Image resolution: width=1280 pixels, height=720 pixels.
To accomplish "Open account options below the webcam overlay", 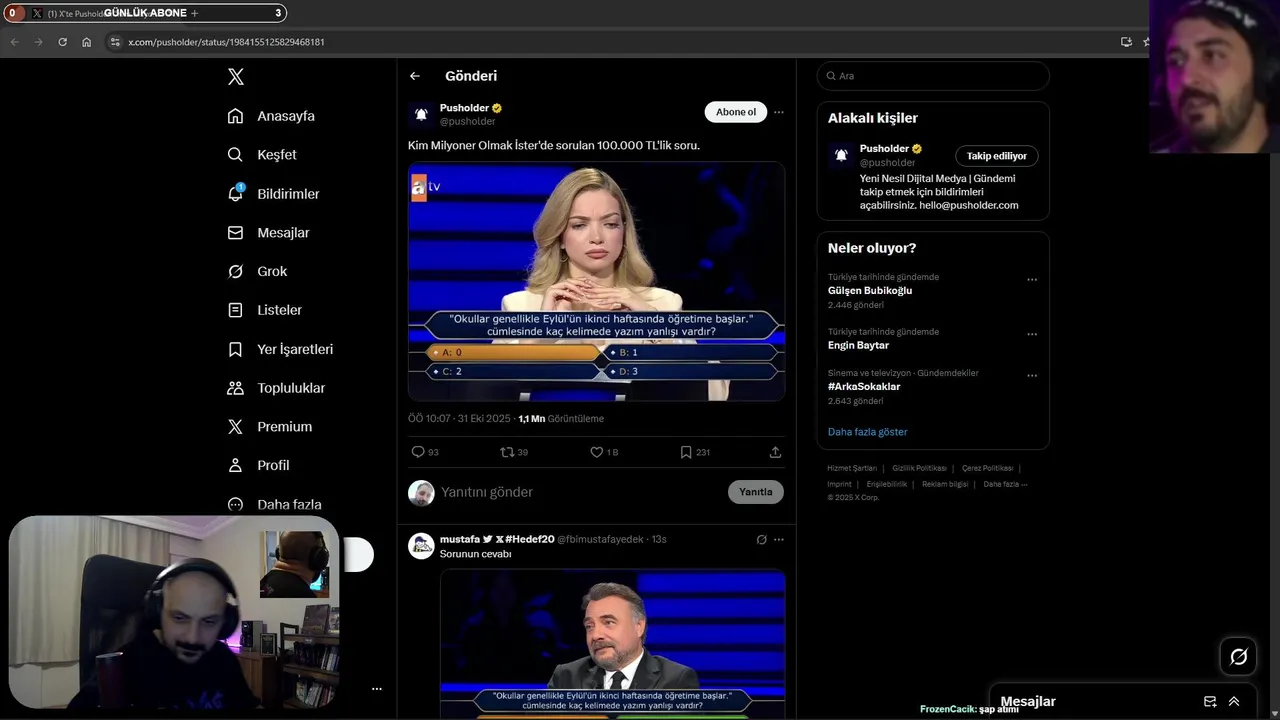I will click(377, 689).
